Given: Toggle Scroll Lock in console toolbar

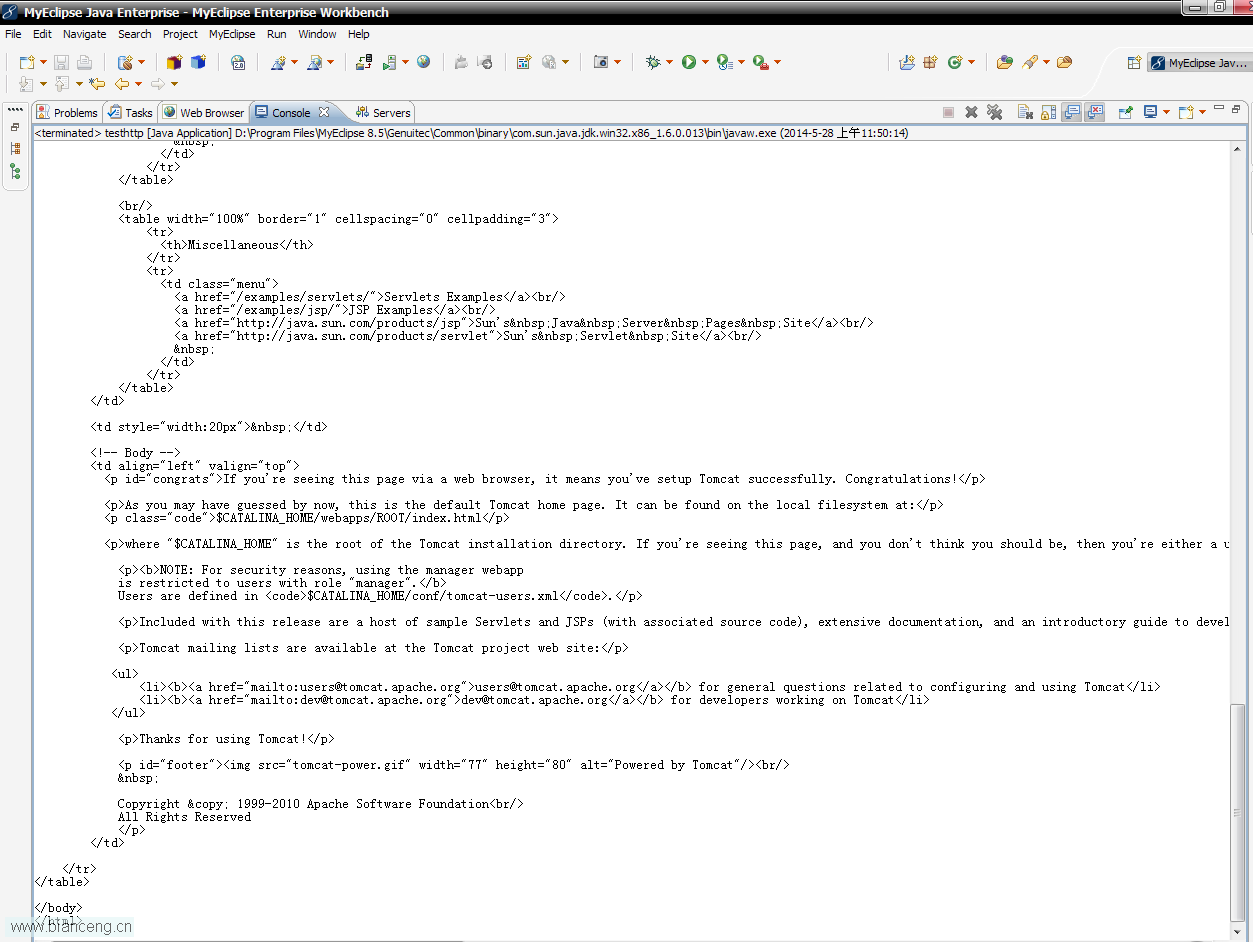Looking at the screenshot, I should click(1048, 112).
